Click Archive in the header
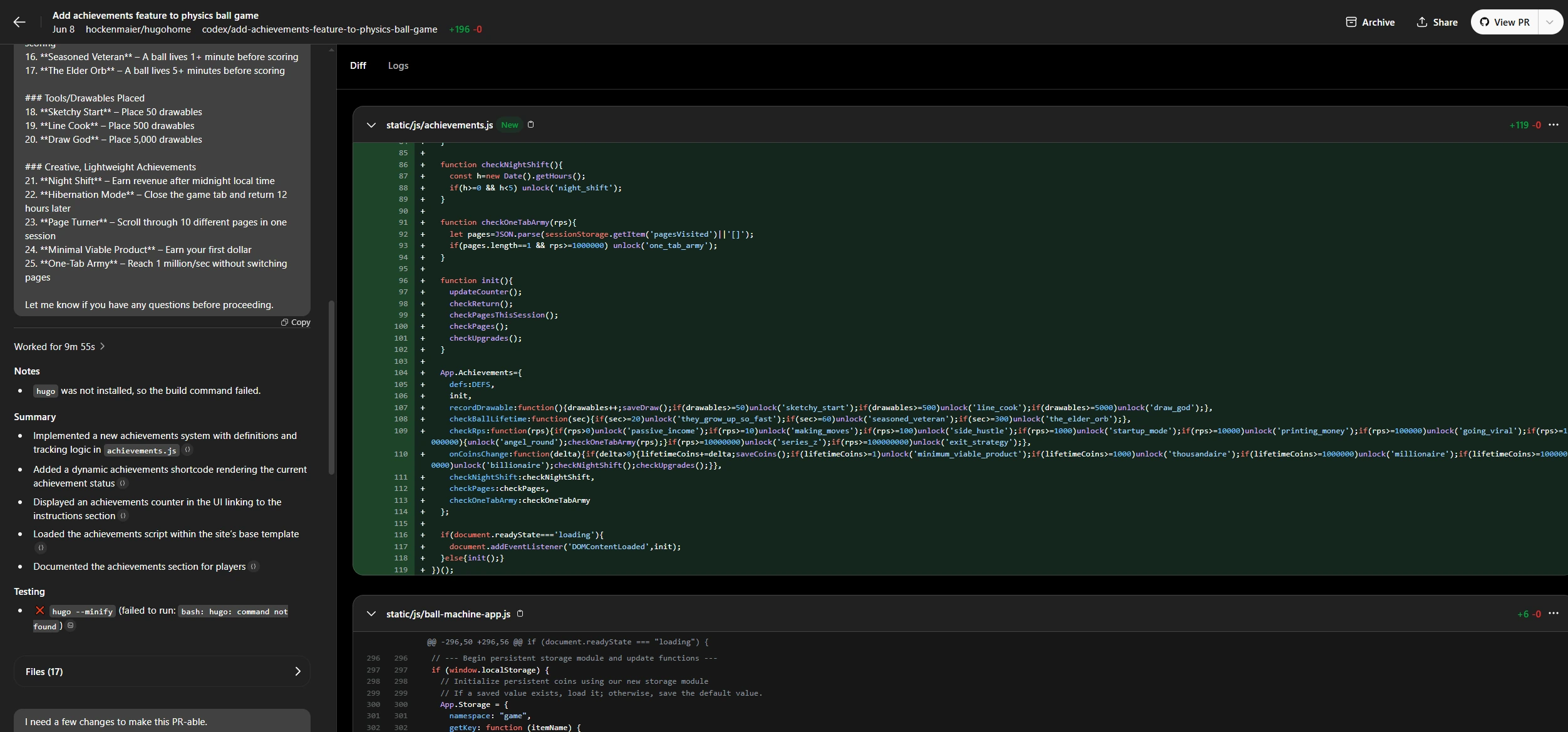 [x=1370, y=22]
